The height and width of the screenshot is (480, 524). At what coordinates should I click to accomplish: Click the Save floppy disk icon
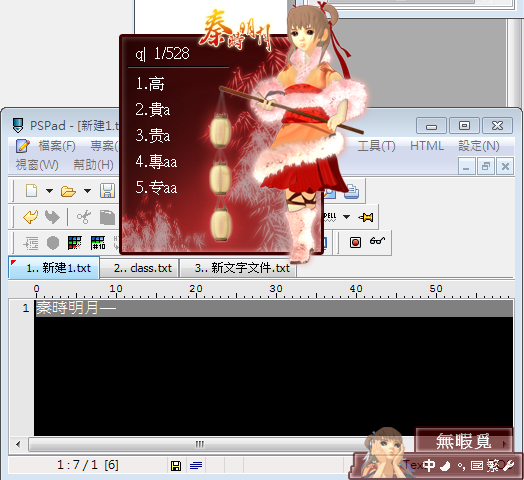pyautogui.click(x=107, y=191)
